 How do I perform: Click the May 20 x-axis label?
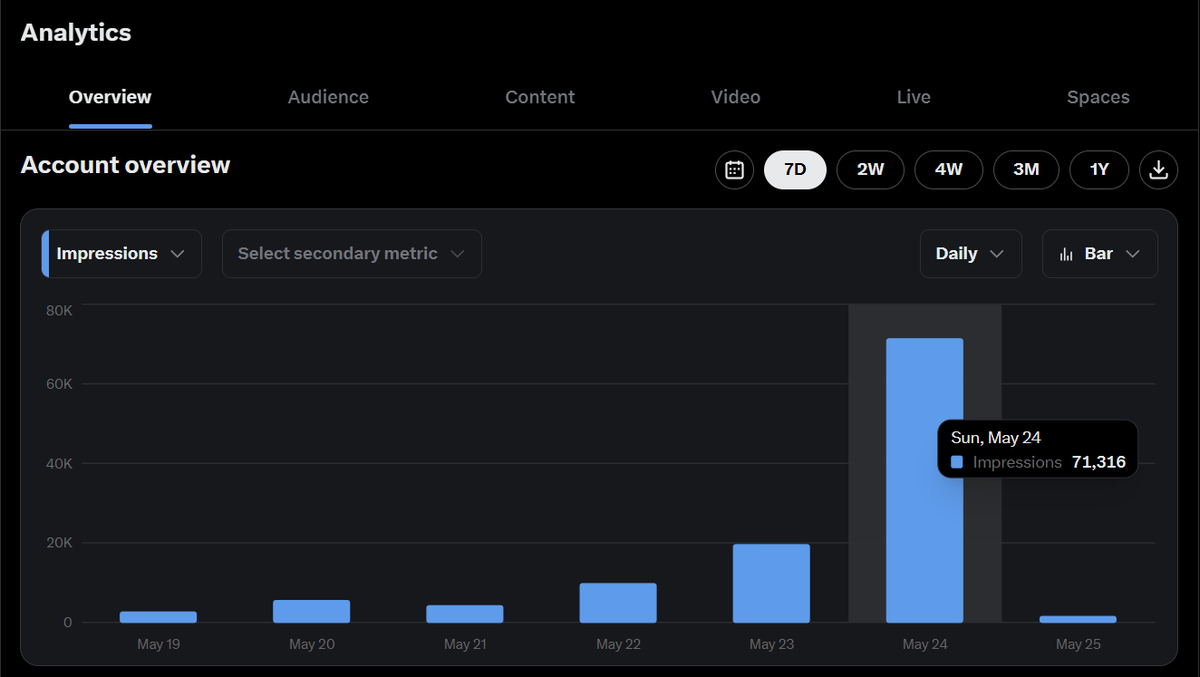click(311, 644)
